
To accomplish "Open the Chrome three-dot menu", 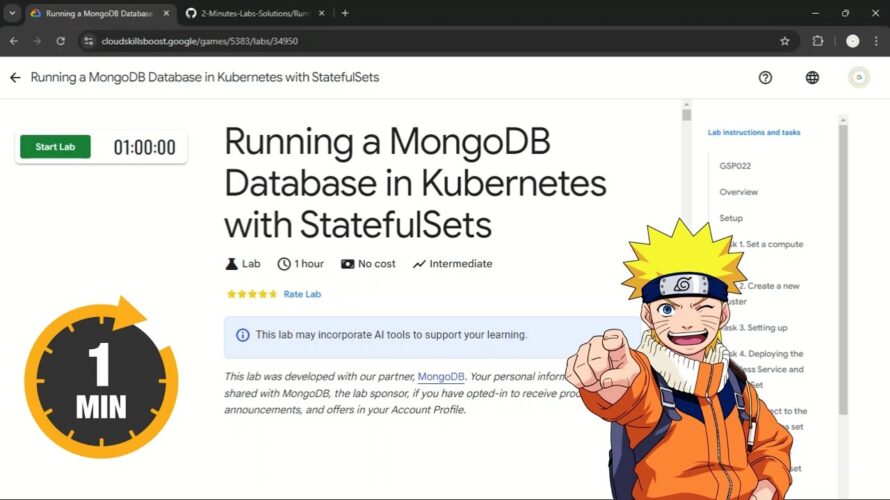I will coord(876,41).
